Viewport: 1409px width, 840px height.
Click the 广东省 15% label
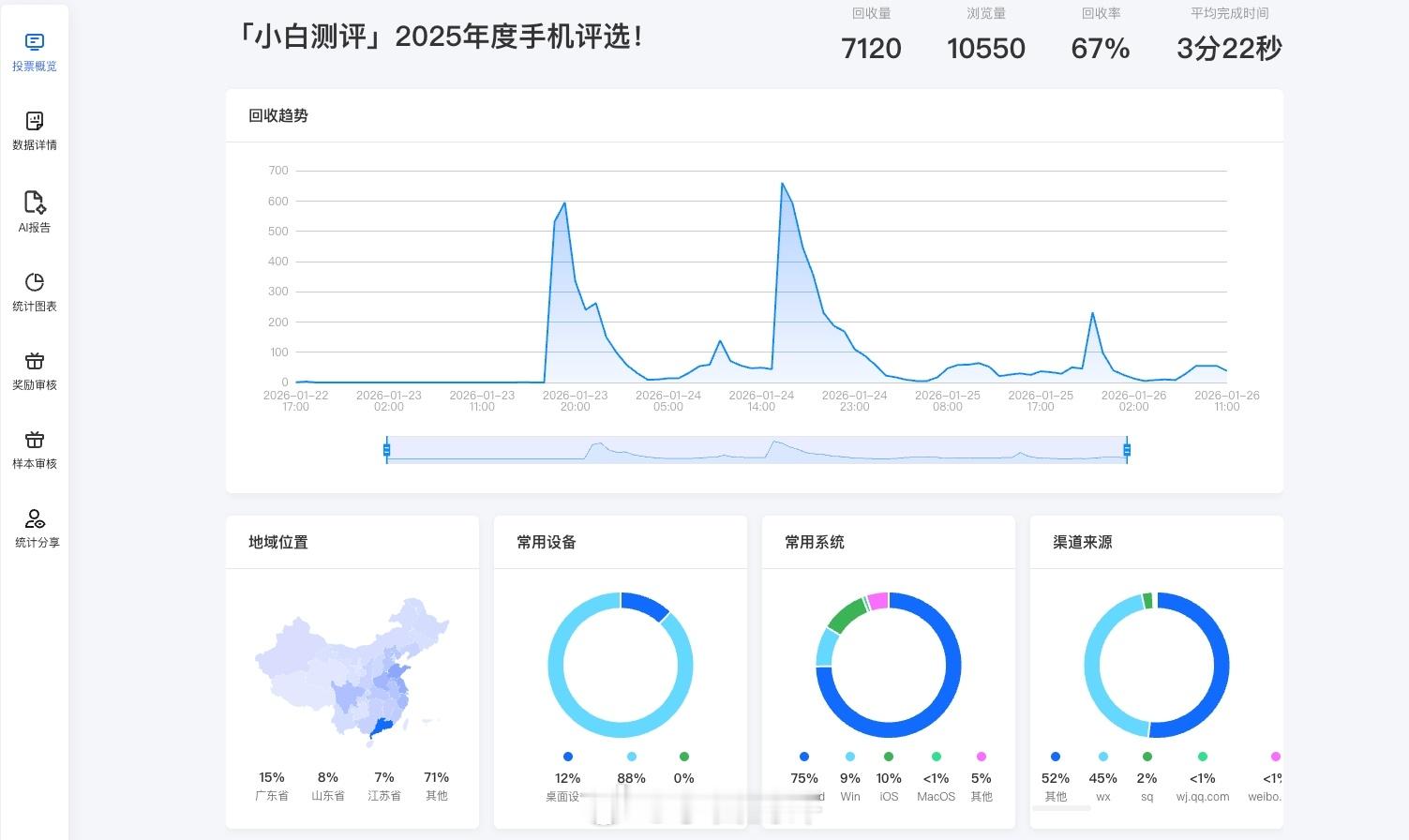[x=271, y=786]
